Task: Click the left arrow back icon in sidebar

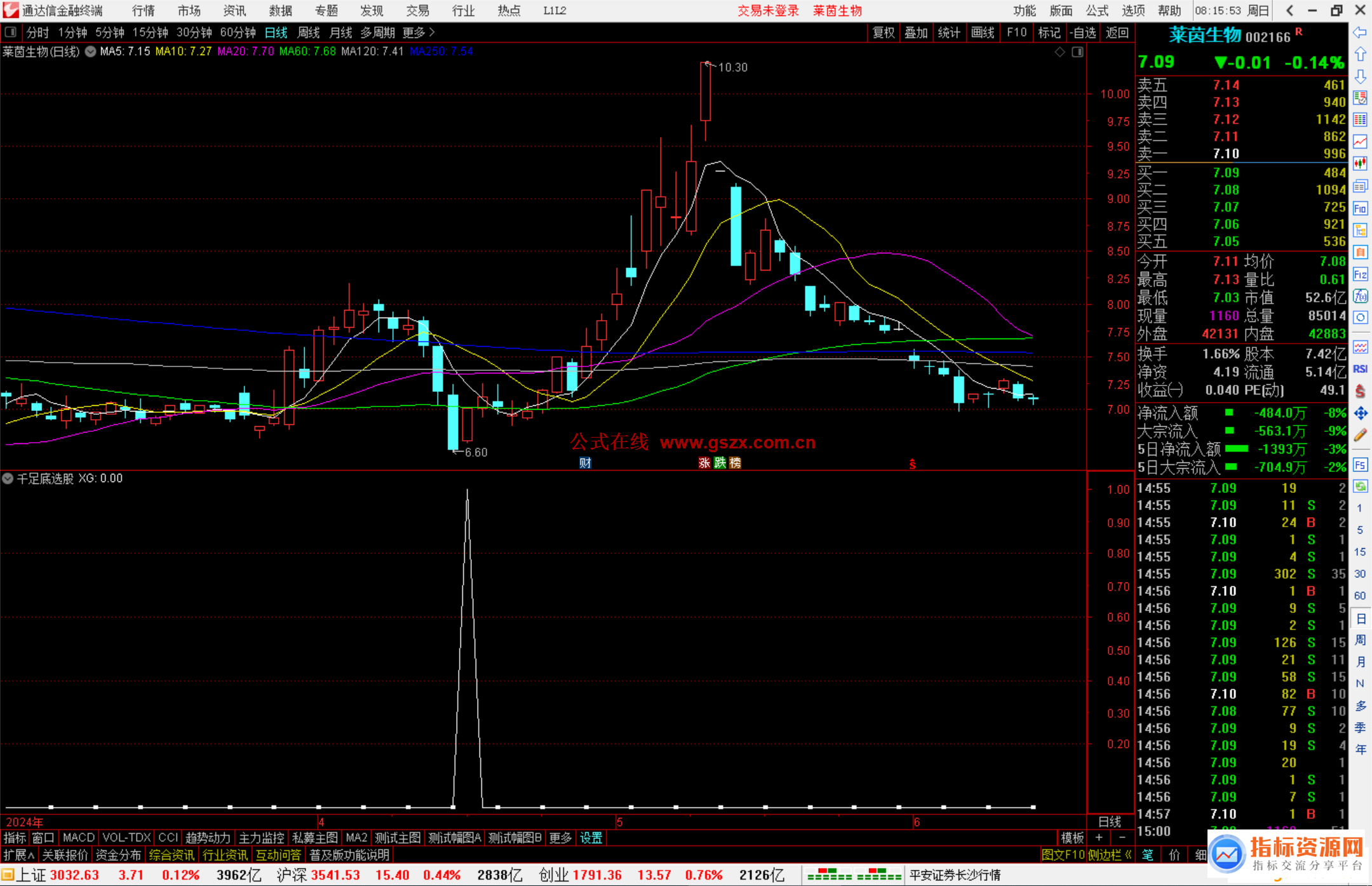Action: [x=1360, y=32]
